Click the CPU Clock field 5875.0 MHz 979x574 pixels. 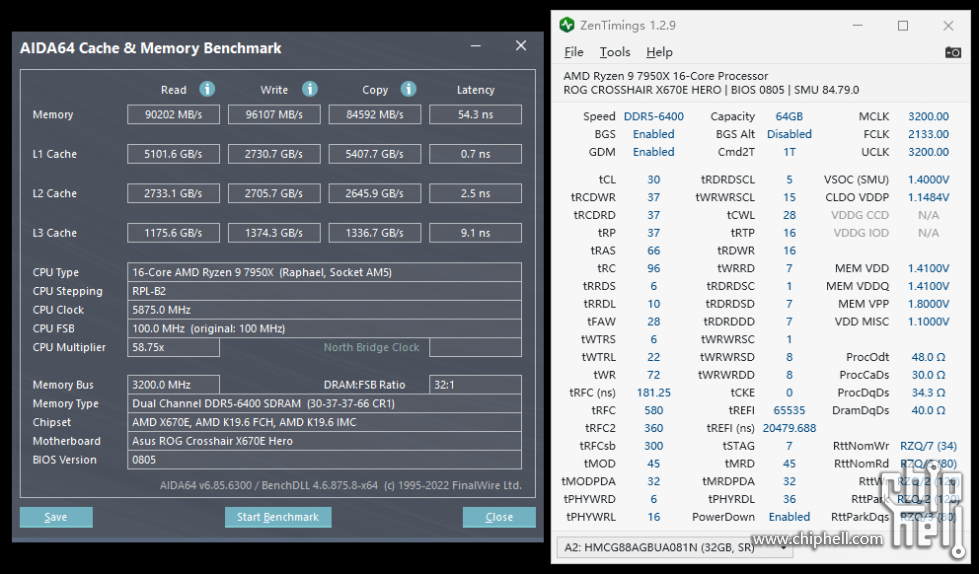[324, 310]
